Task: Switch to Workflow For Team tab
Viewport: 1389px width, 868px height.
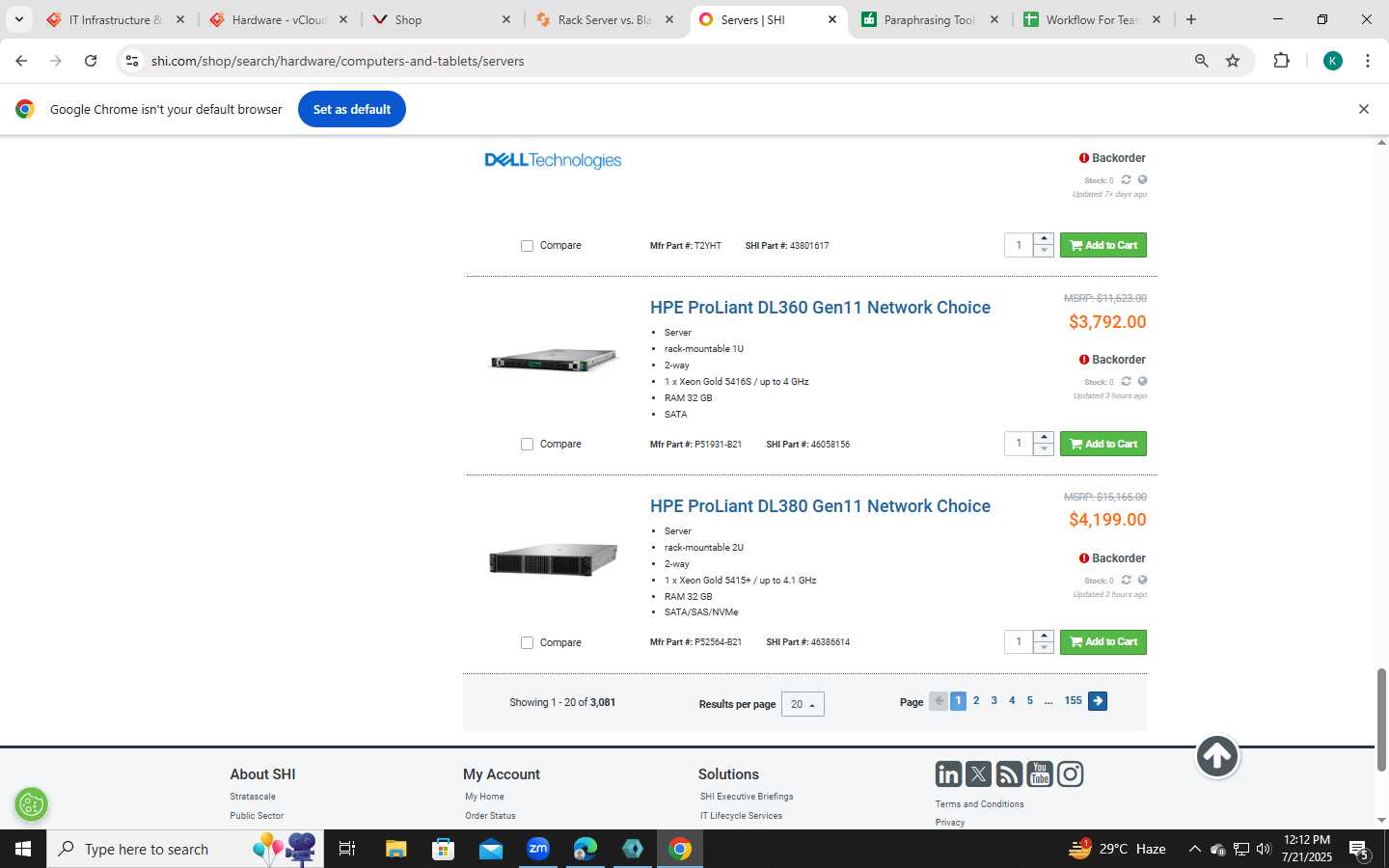Action: 1094,19
